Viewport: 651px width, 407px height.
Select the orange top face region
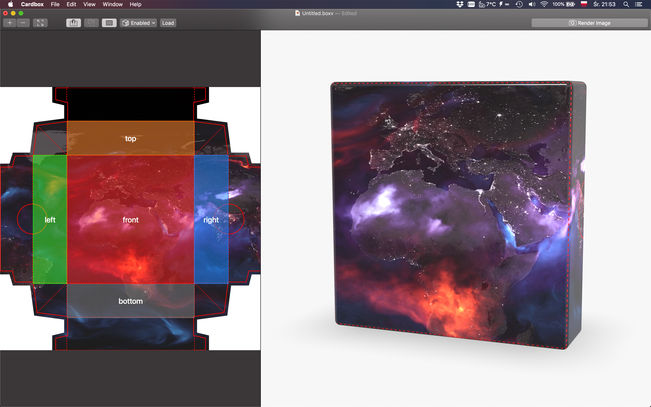coord(130,138)
